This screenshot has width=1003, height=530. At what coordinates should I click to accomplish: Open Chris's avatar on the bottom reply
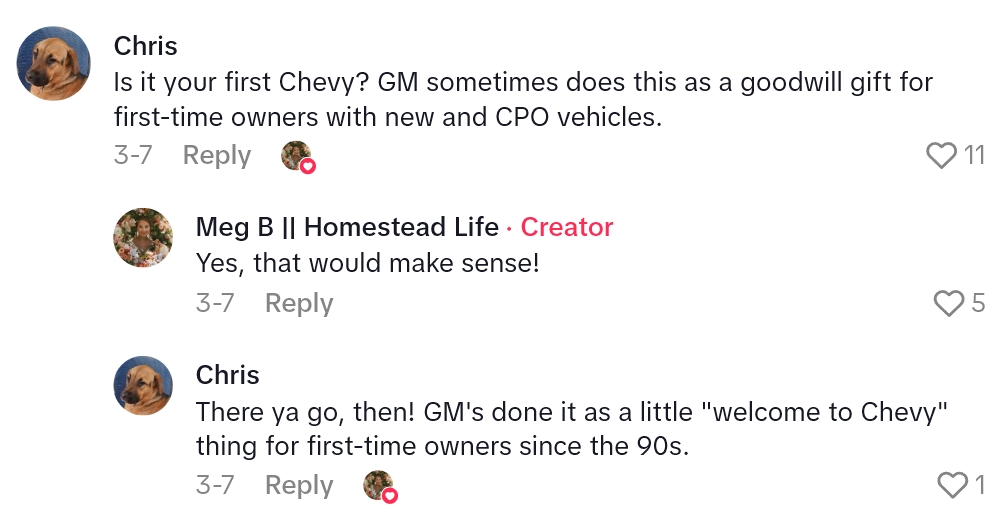click(x=144, y=385)
